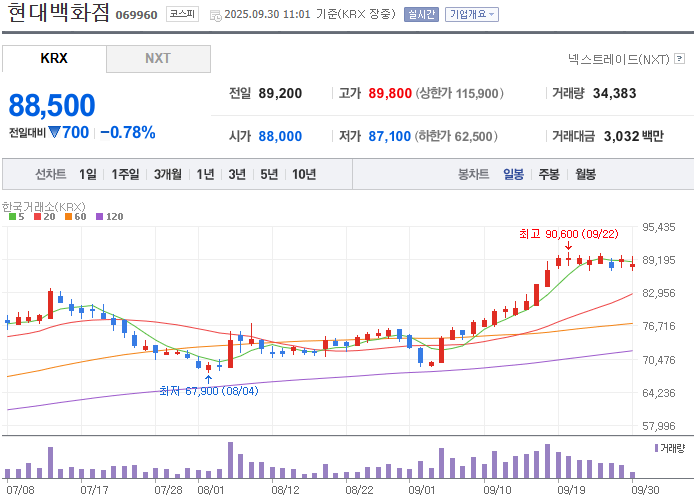Click the orange 60-day moving average legend
The width and height of the screenshot is (694, 496).
tap(75, 216)
